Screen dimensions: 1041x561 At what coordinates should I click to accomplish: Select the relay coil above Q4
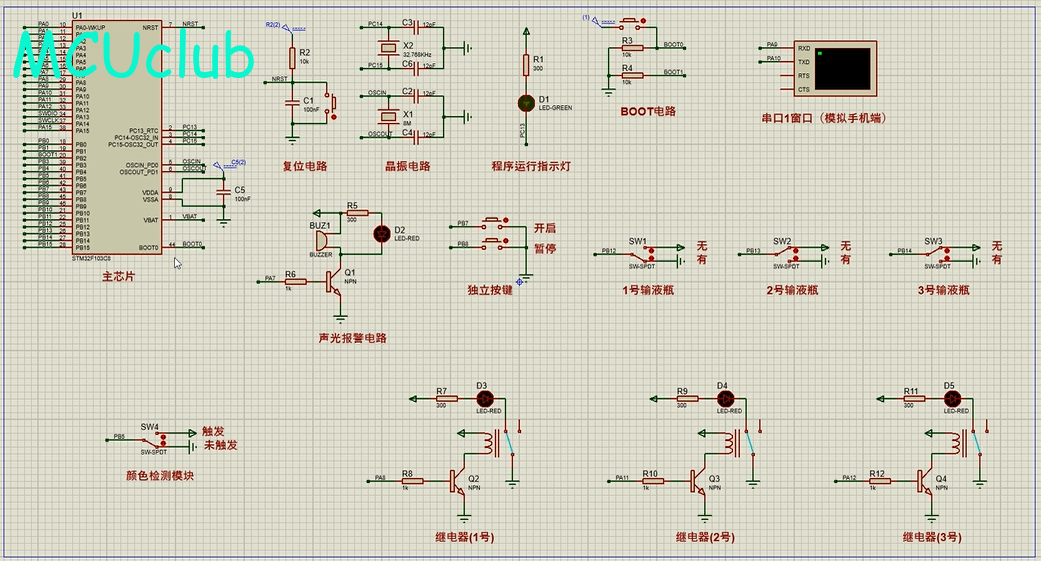(957, 443)
